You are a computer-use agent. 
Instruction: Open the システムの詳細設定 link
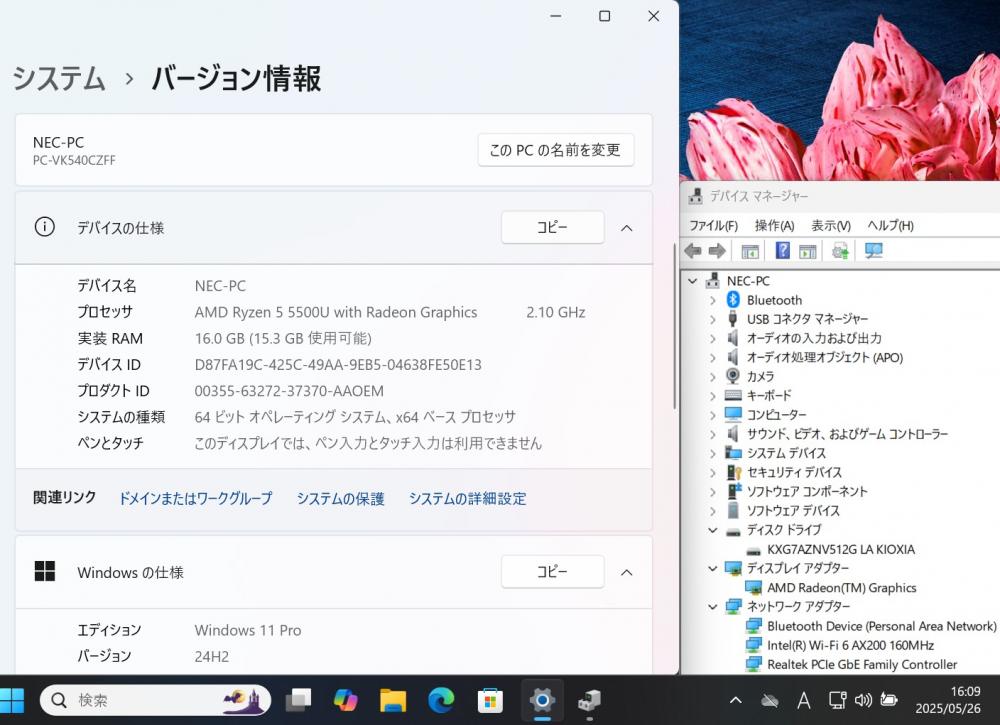(x=467, y=498)
